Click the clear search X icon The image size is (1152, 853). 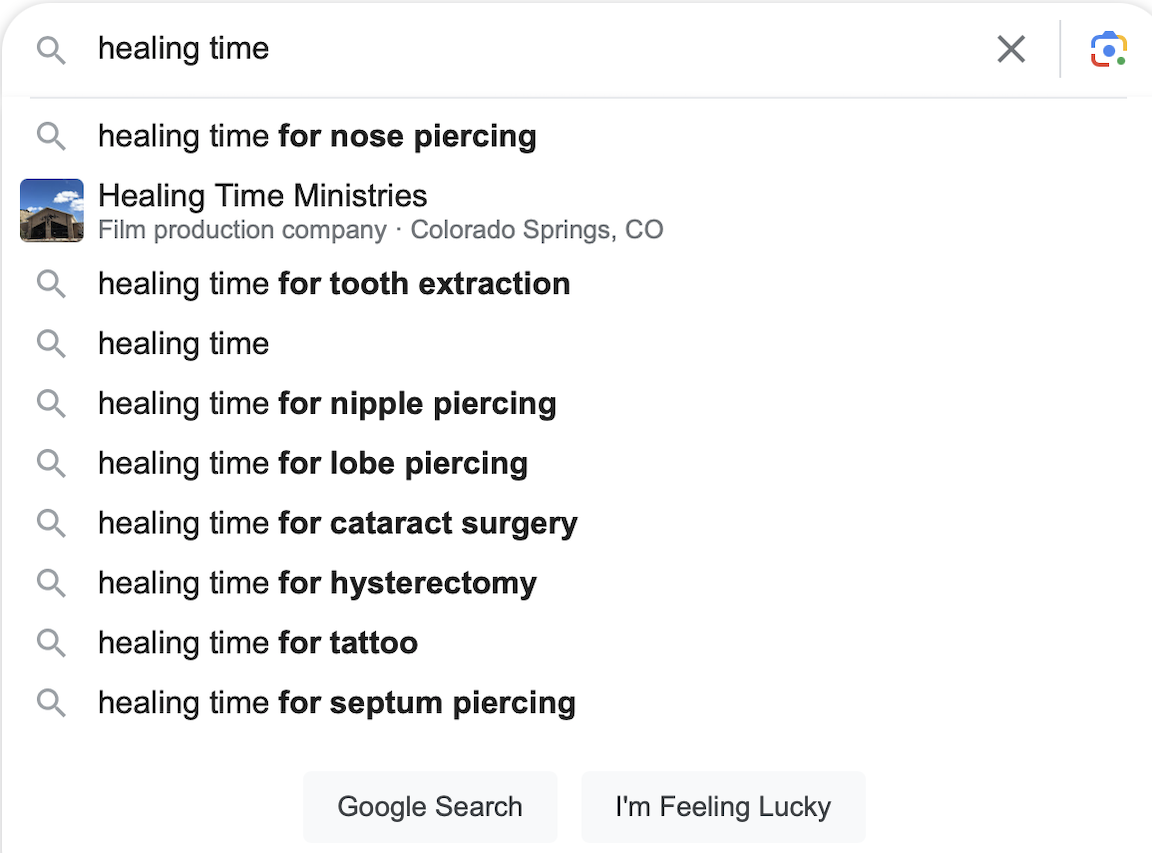(x=1011, y=49)
